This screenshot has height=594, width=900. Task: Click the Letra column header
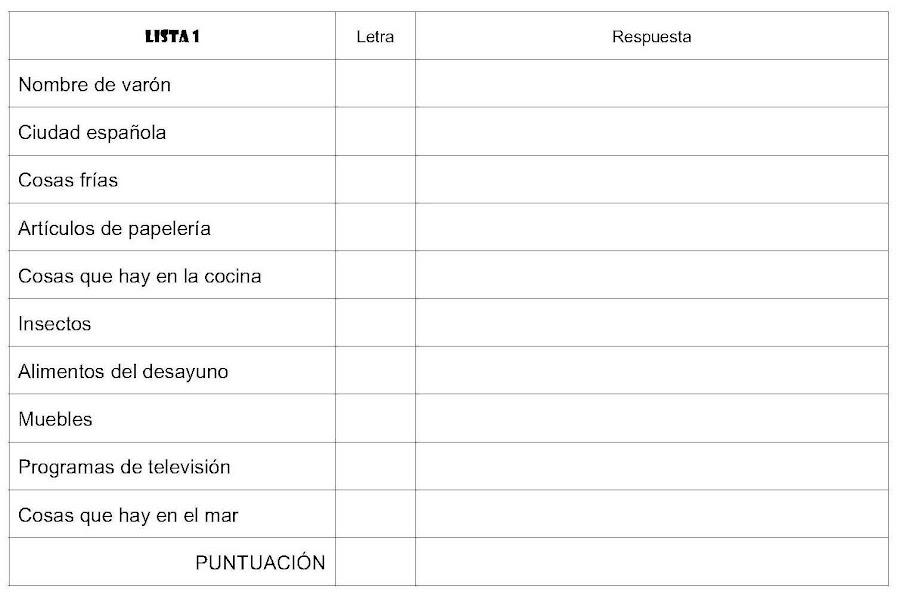point(375,37)
